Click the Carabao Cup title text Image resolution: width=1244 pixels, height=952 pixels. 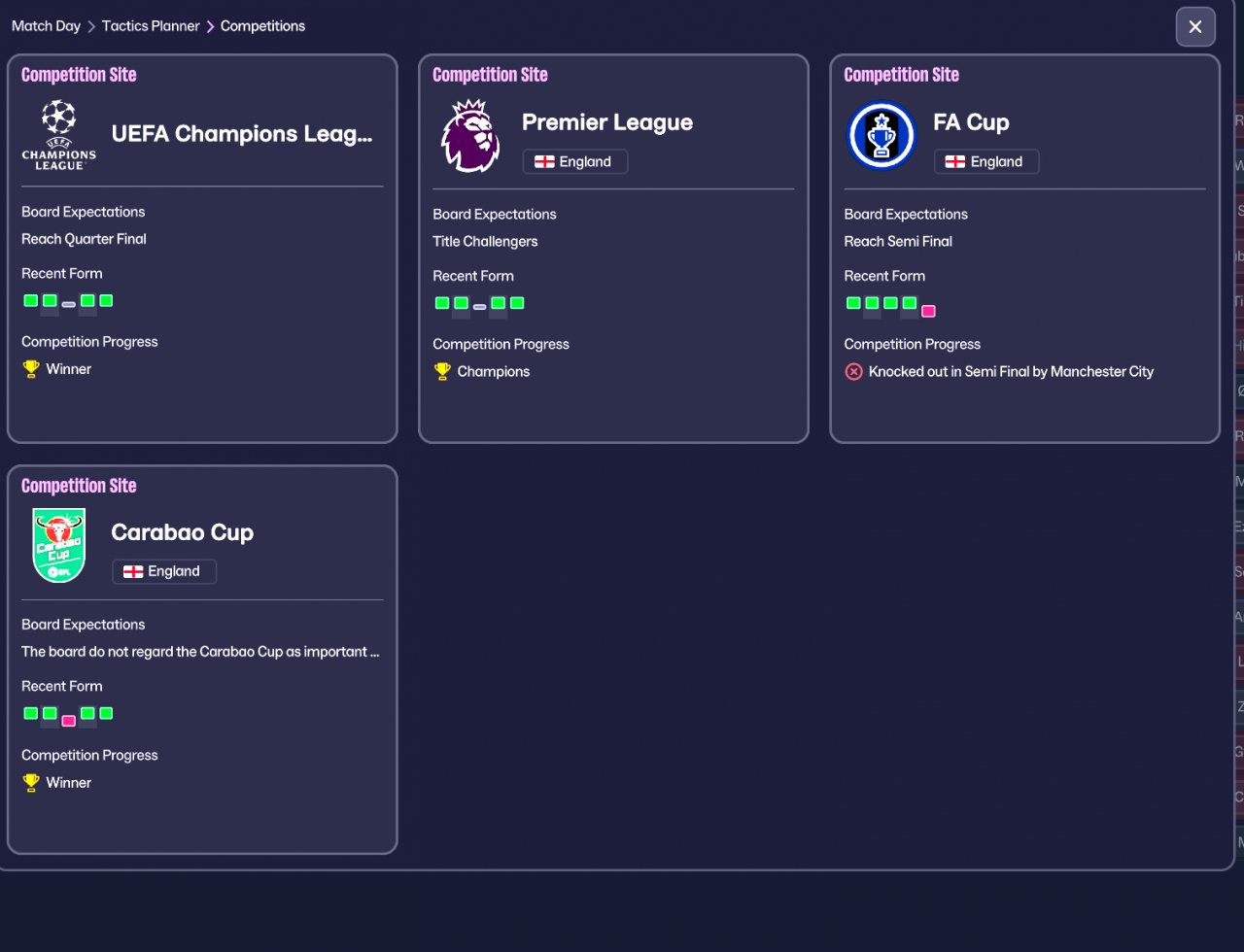click(x=183, y=532)
